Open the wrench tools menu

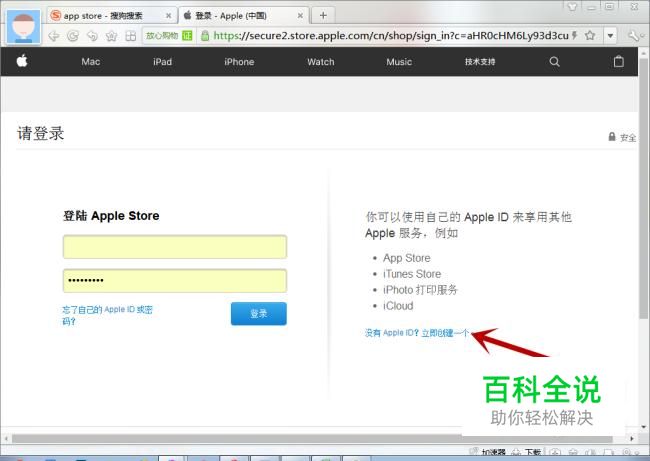point(633,36)
